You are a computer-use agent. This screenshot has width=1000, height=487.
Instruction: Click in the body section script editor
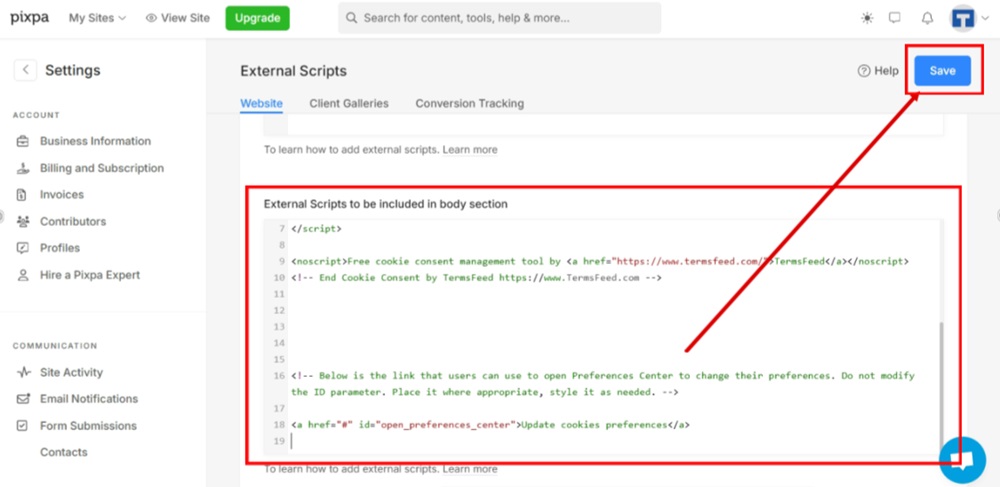click(x=603, y=335)
